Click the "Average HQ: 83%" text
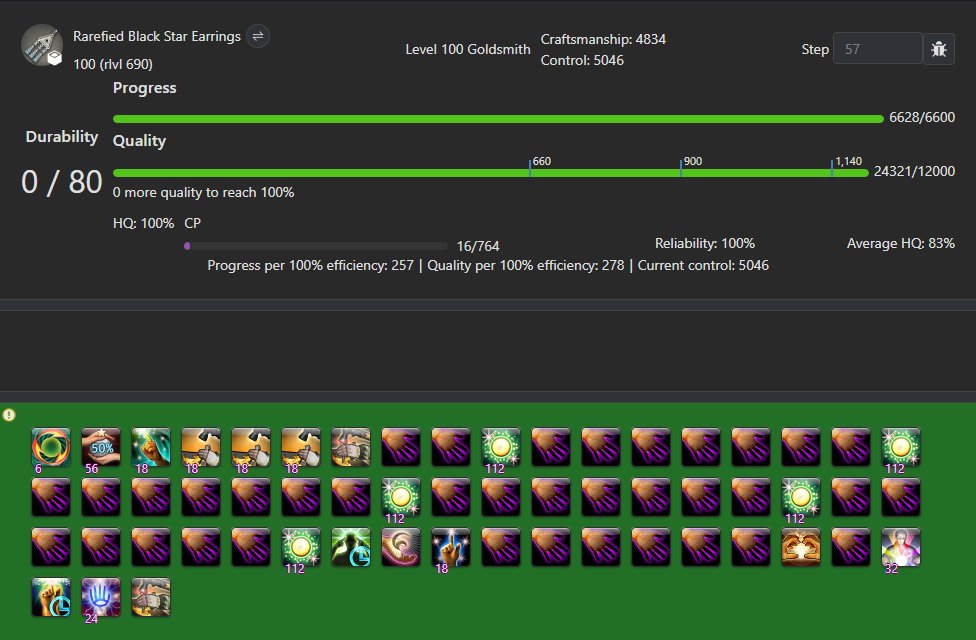976x640 pixels. [901, 243]
